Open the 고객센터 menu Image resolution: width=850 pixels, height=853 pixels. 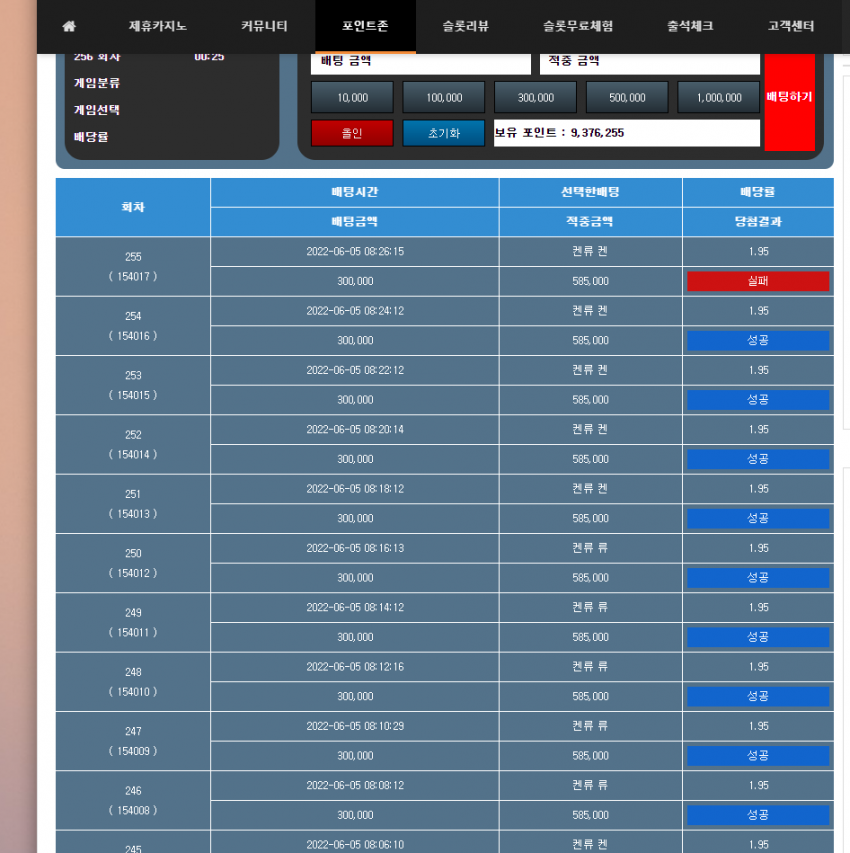(791, 26)
